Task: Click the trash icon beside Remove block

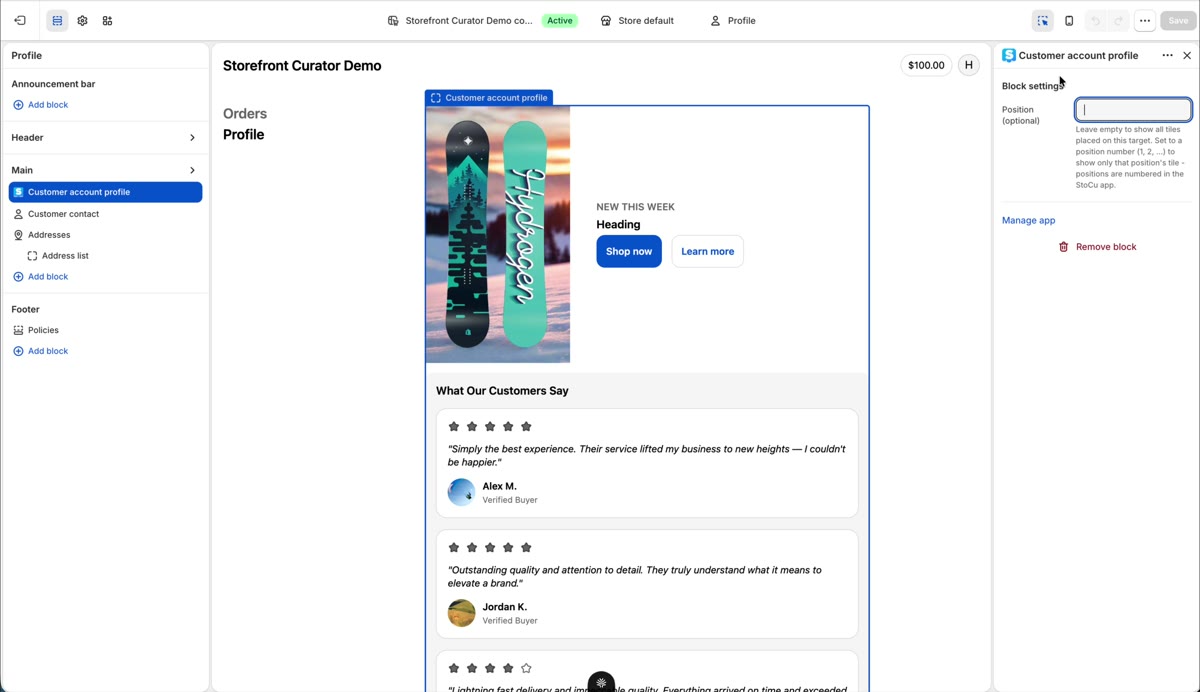Action: [1063, 247]
